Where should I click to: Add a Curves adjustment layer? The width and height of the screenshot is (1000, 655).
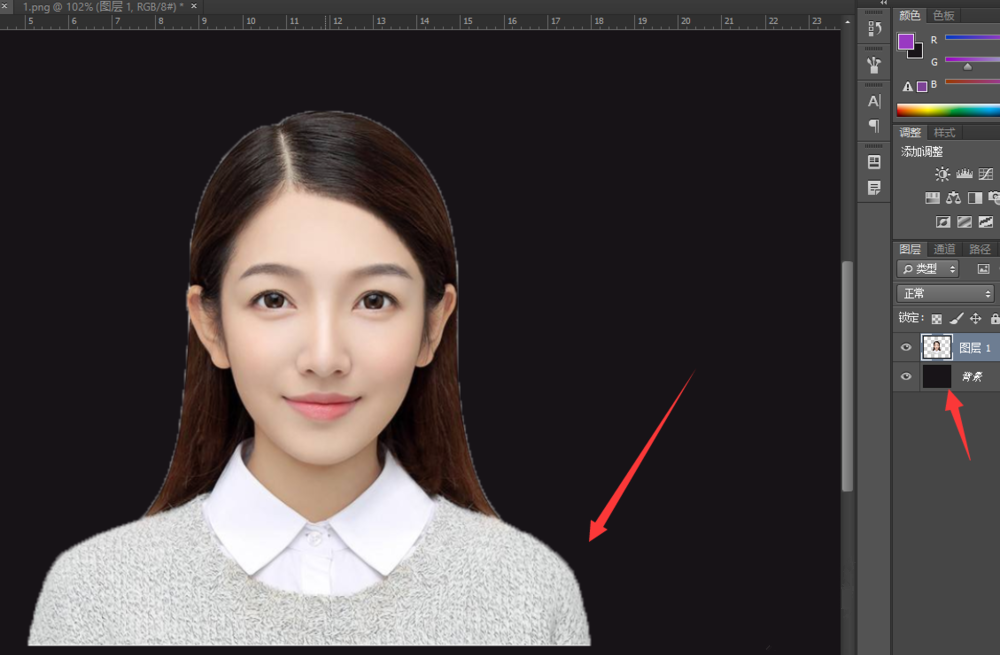coord(985,174)
